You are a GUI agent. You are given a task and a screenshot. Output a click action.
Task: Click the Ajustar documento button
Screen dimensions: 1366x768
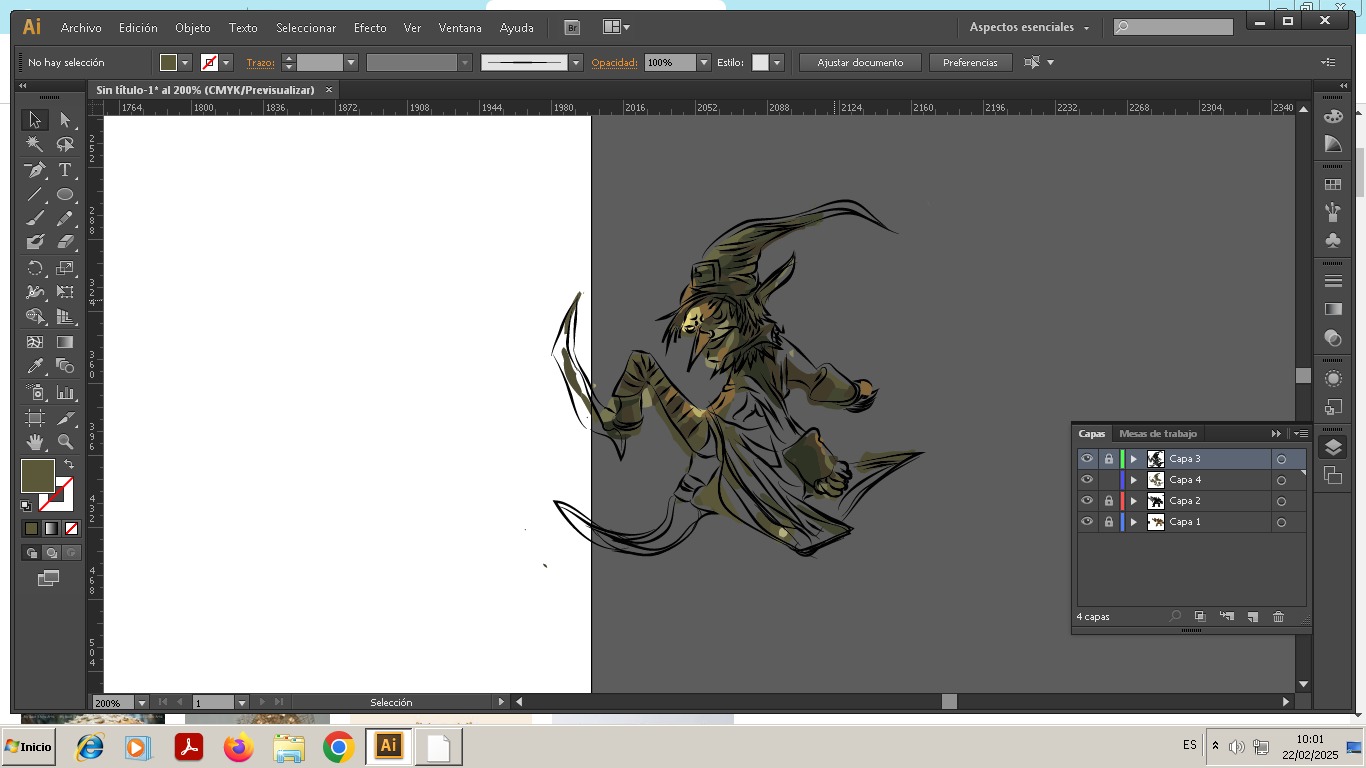[x=860, y=62]
